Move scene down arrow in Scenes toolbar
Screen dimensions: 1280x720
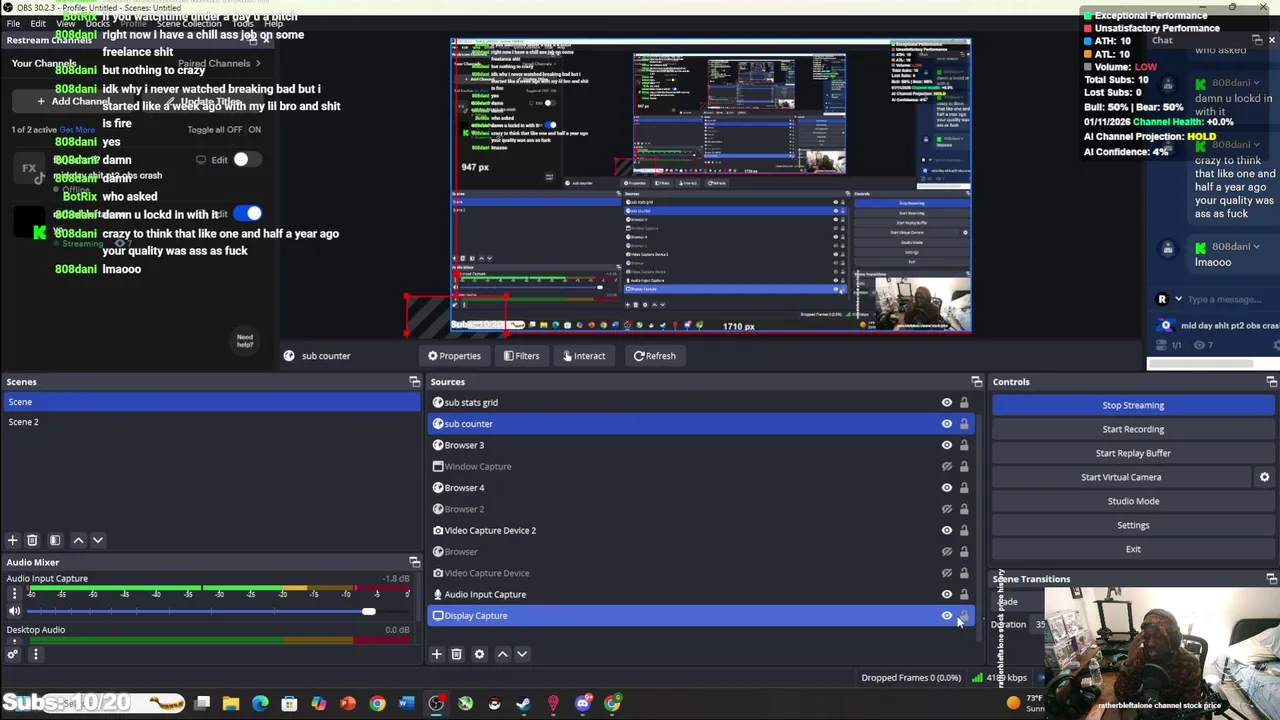[98, 540]
